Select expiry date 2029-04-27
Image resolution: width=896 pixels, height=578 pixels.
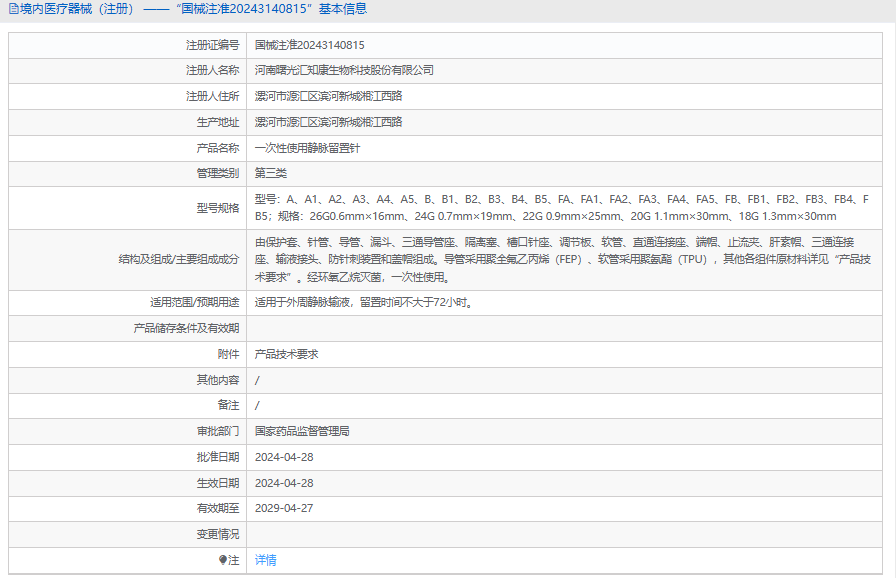point(284,508)
